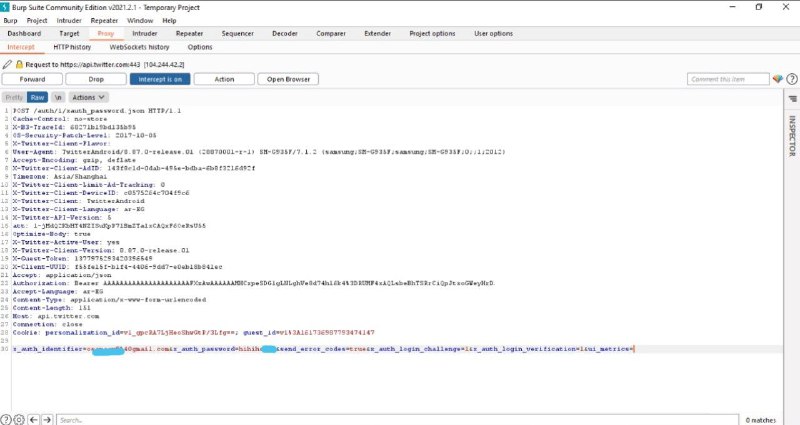Click the x_auth_identifier body line

coord(323,349)
